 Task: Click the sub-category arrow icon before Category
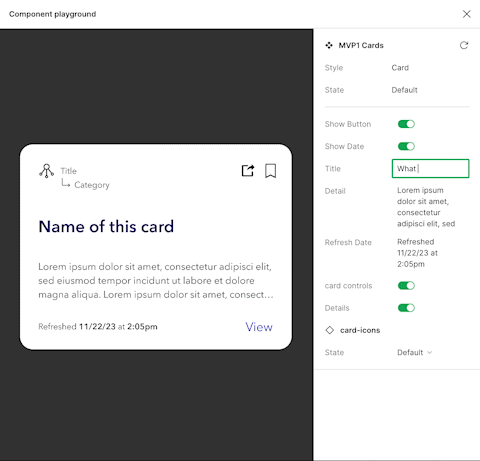(66, 183)
